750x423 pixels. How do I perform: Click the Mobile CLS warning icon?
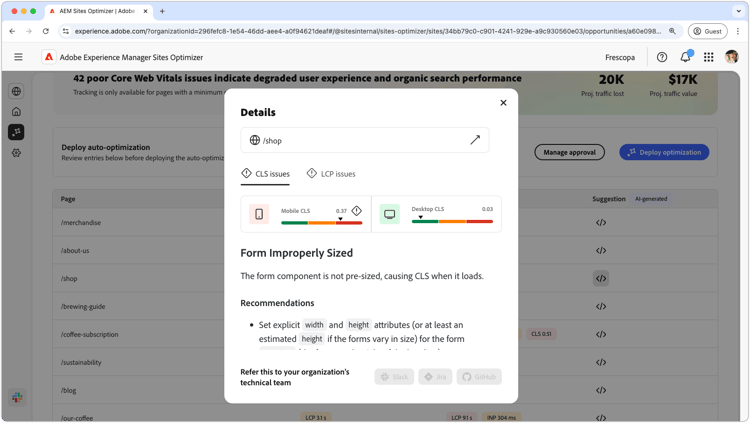coord(357,211)
